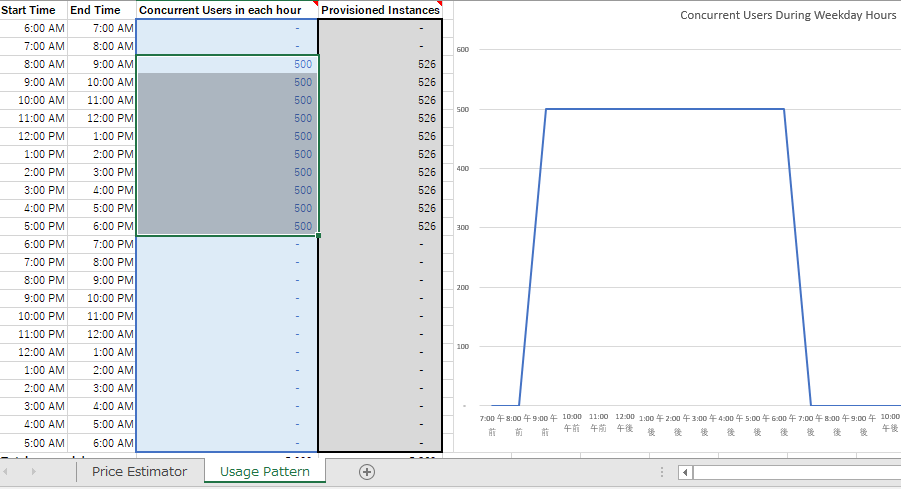Open the Price Estimator sheet tab
This screenshot has width=901, height=489.
tap(140, 472)
